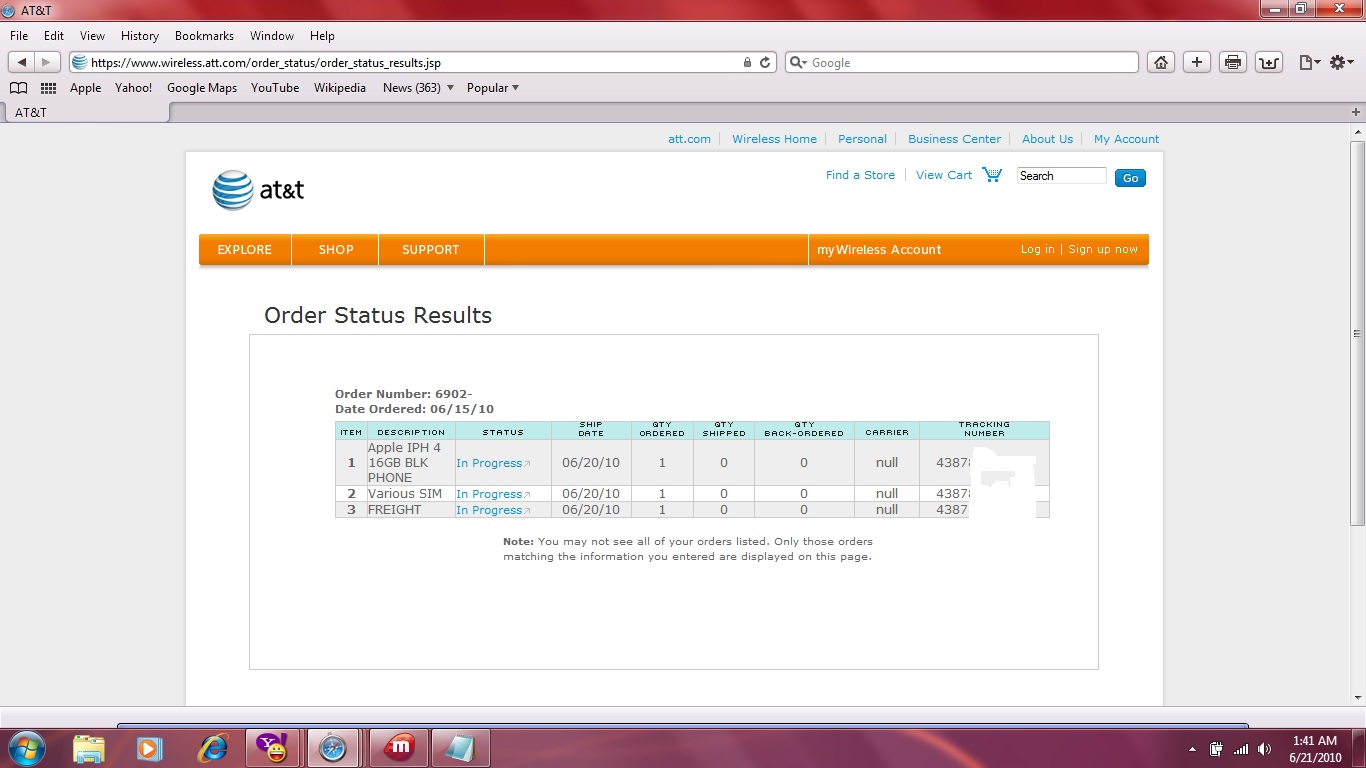
Task: Open the SHOP navigation tab
Action: pos(336,250)
